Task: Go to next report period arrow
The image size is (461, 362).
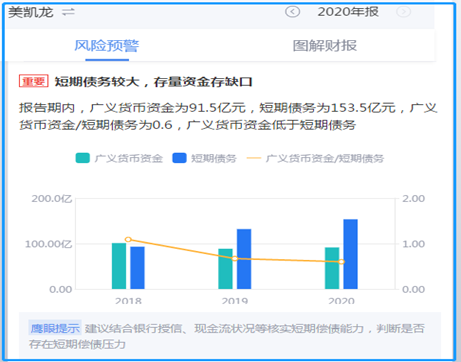Action: pyautogui.click(x=403, y=12)
